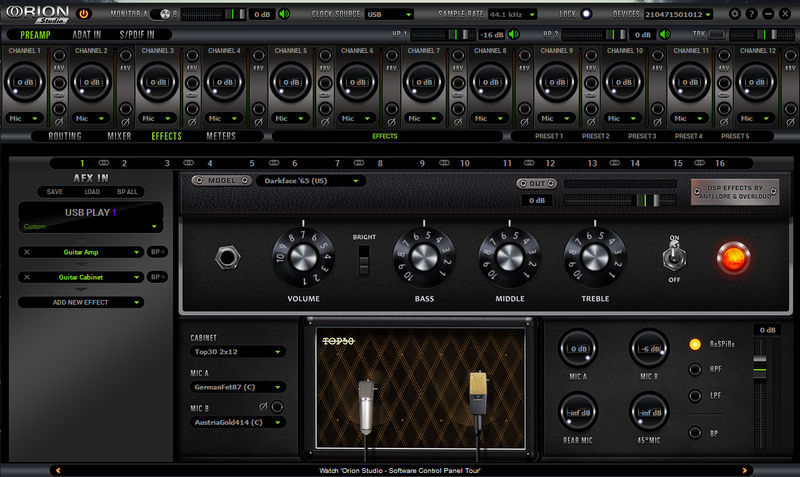Enable the LPF filter
This screenshot has width=800, height=477.
(x=695, y=395)
